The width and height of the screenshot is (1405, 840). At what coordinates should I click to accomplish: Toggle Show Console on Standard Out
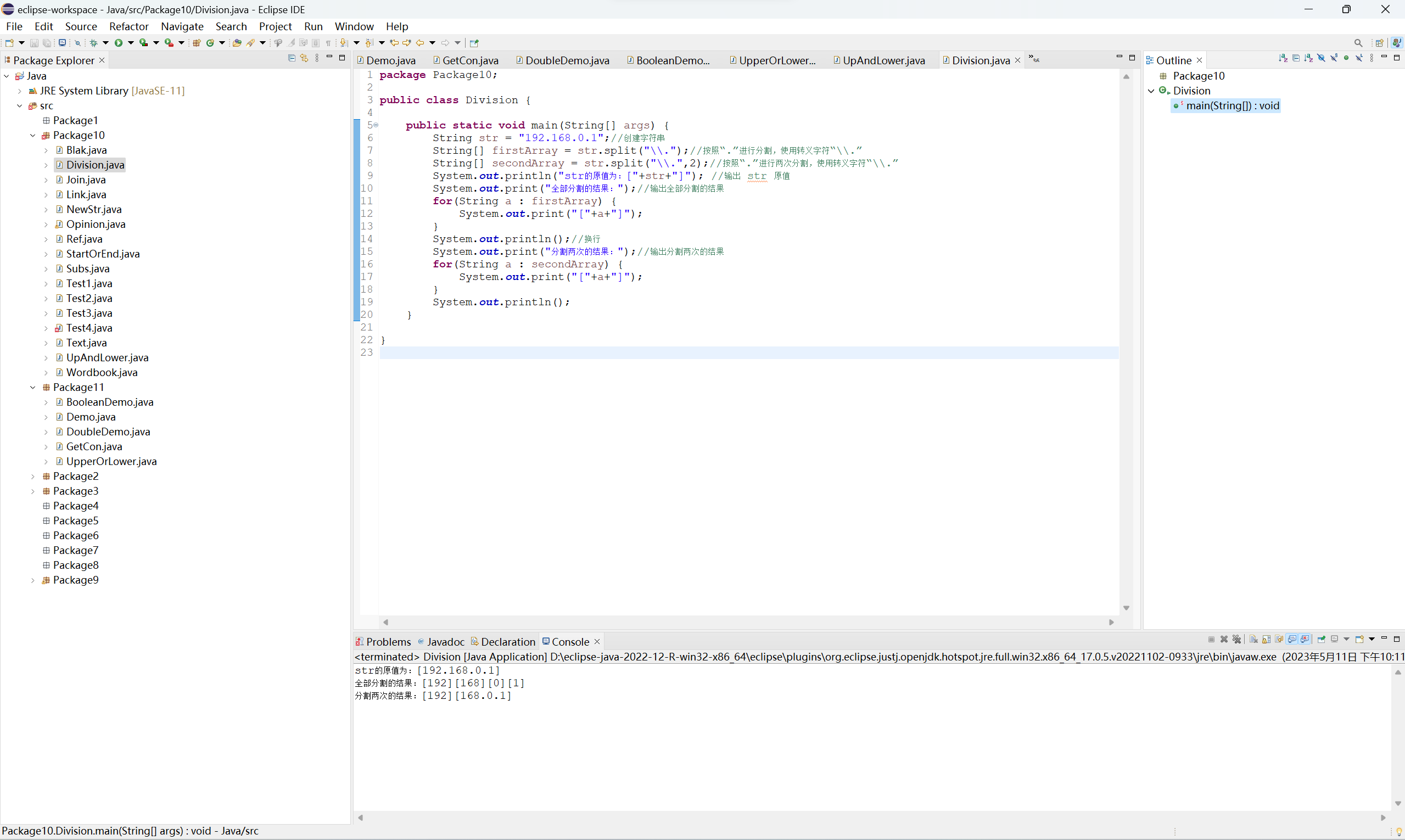1292,639
